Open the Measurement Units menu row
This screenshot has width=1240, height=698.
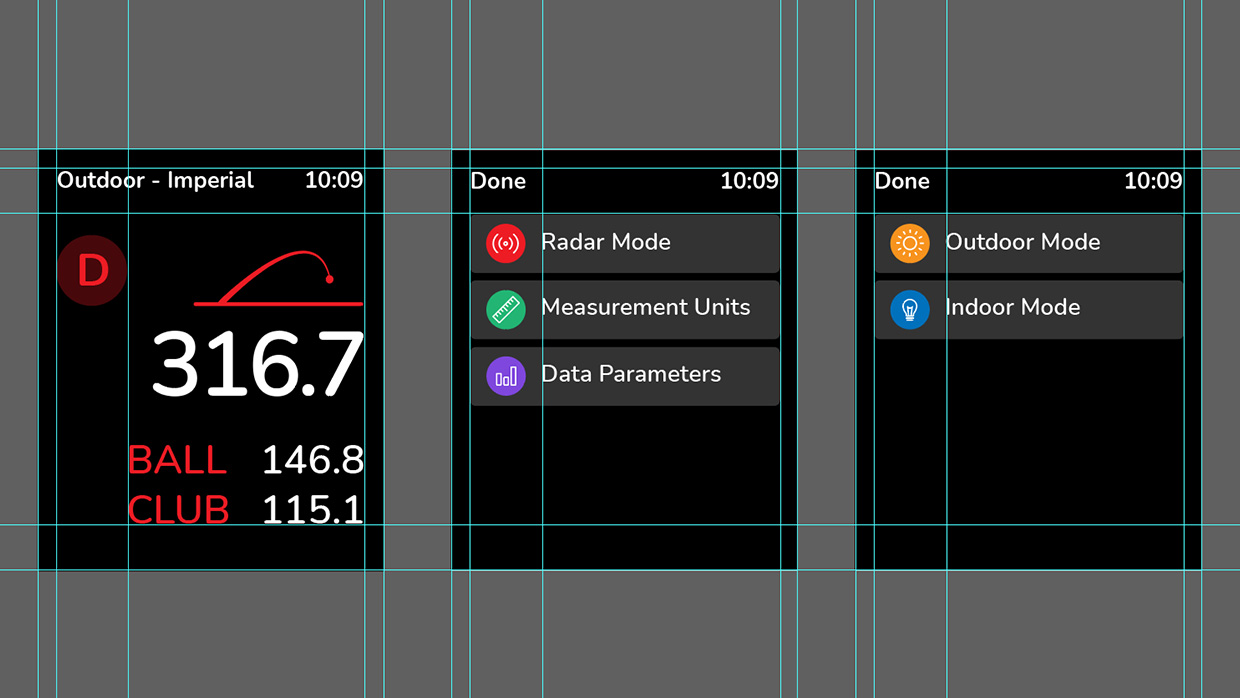(625, 309)
